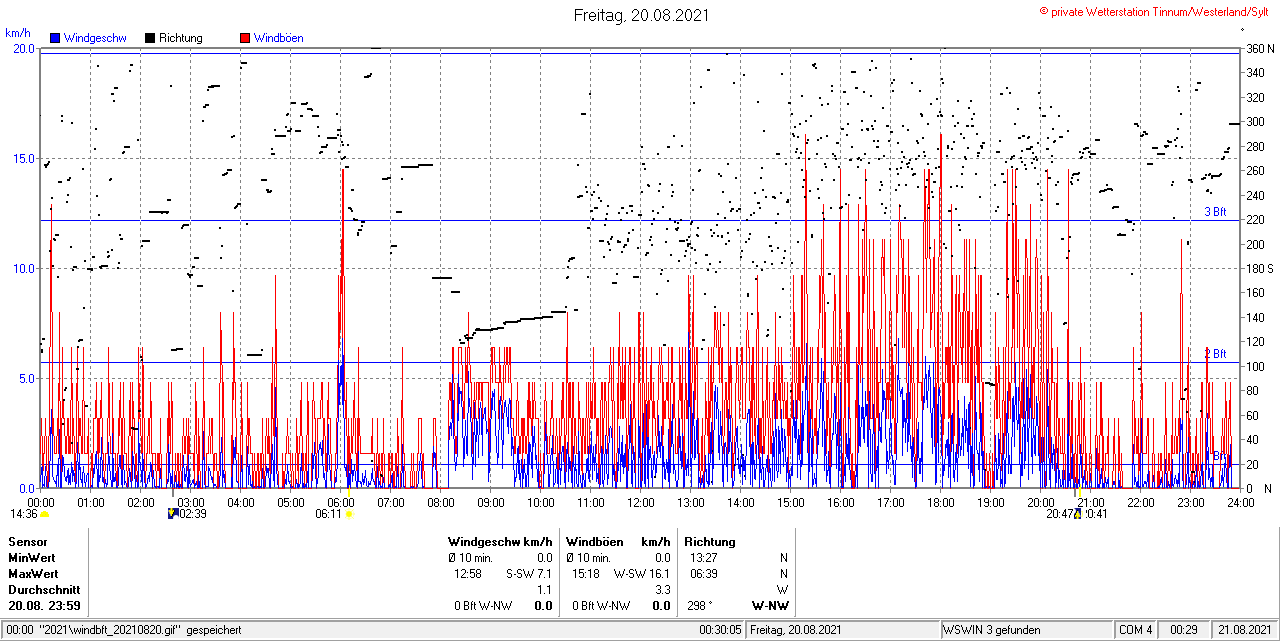Image resolution: width=1280 pixels, height=641 pixels.
Task: Click the 06:39 direction maximum time
Action: click(703, 574)
